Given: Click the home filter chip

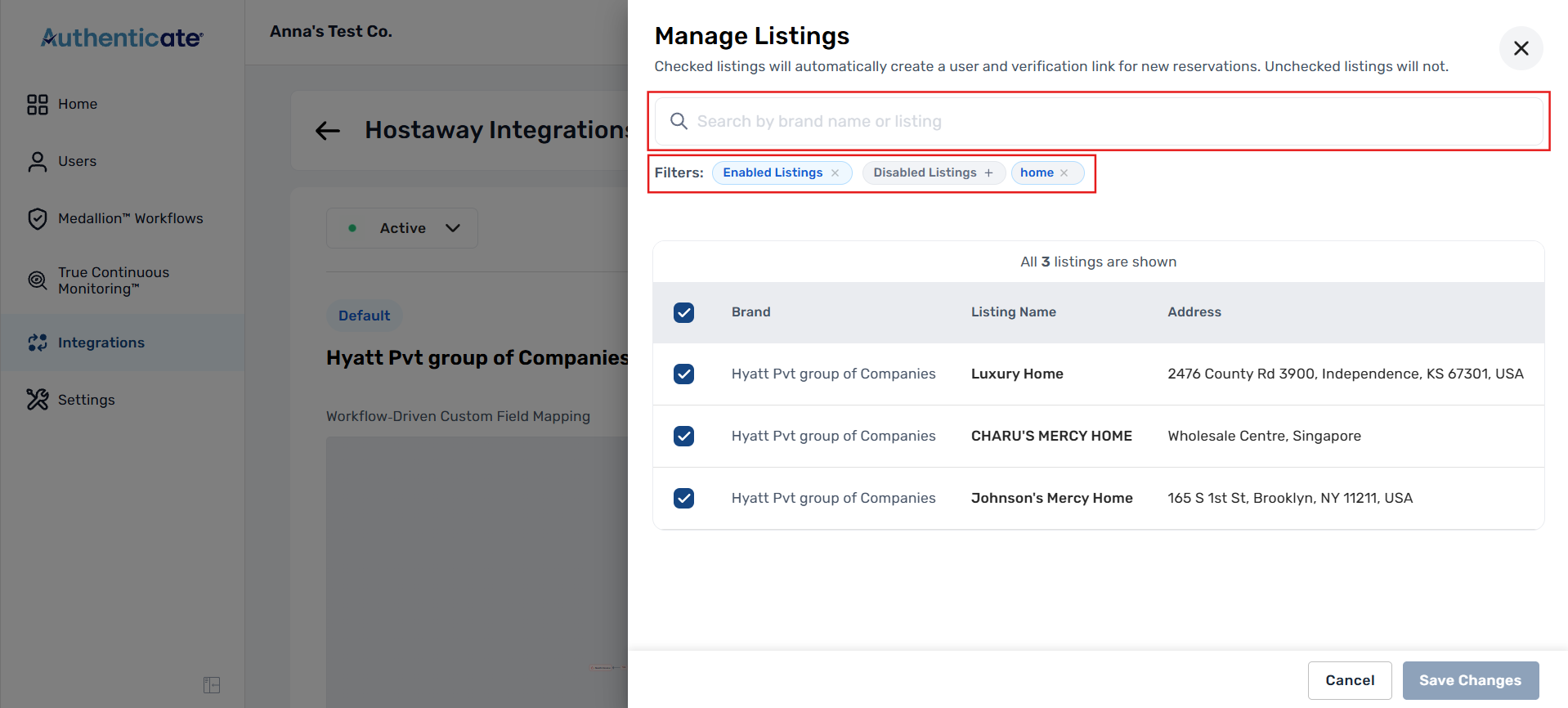Looking at the screenshot, I should 1047,173.
